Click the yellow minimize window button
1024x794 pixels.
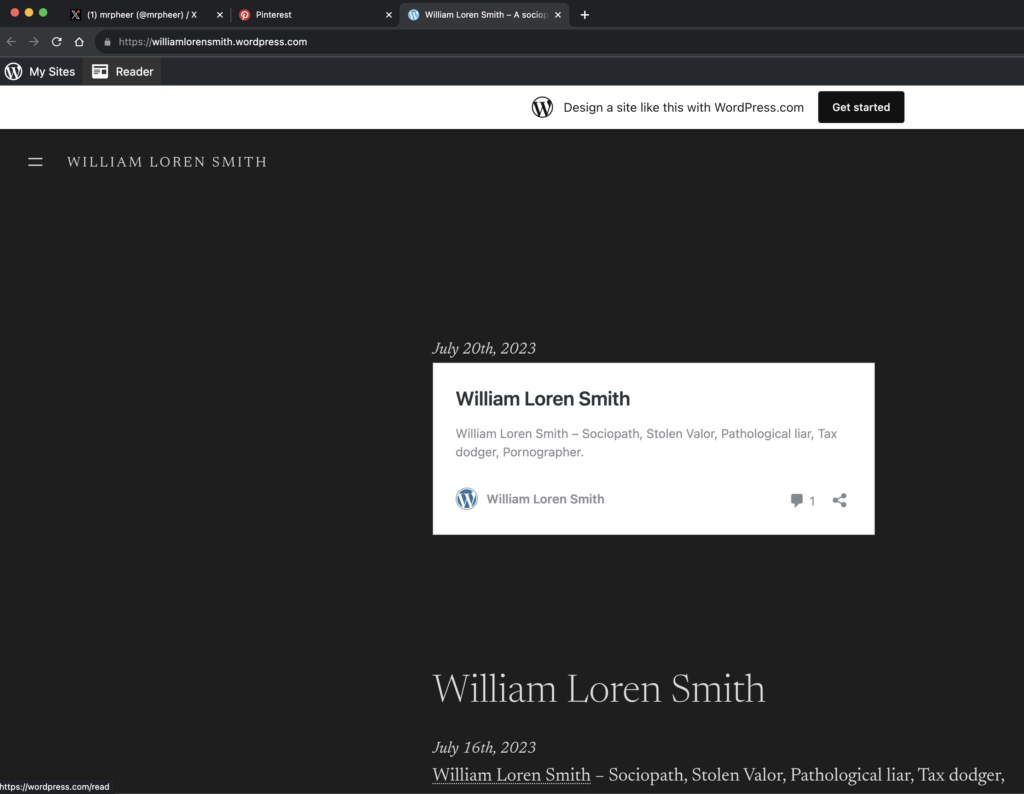(29, 12)
